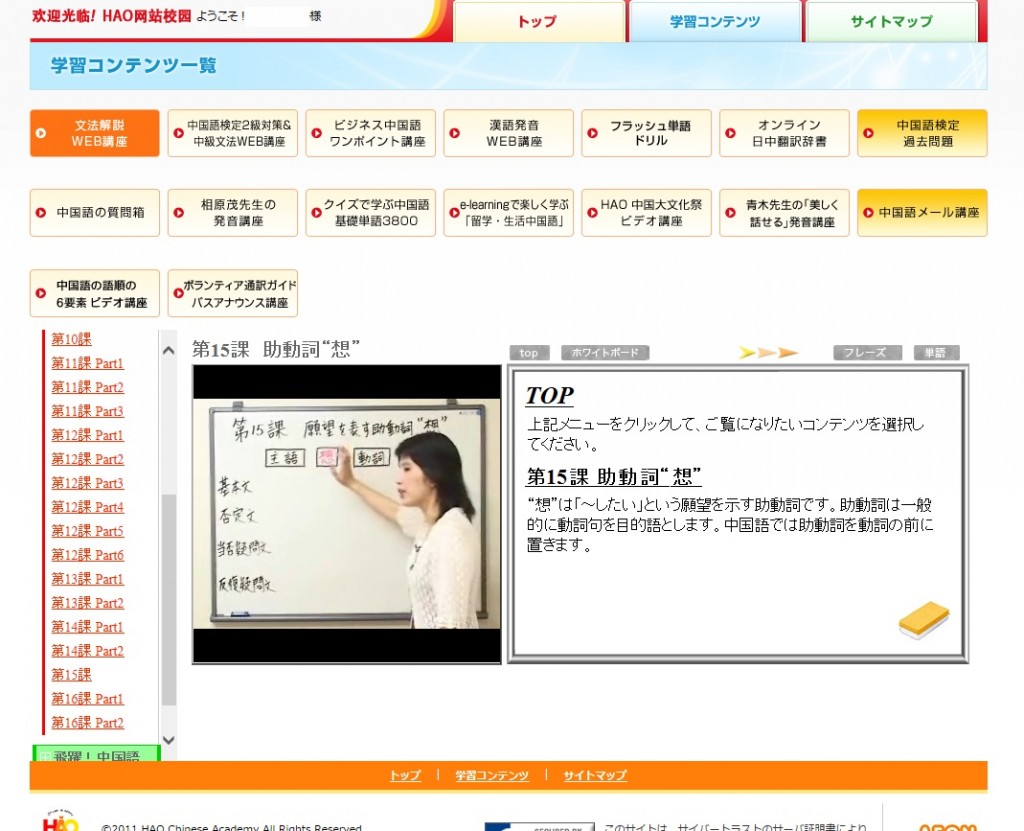
Task: Open フラッシュ単語ドリル
Action: [646, 133]
